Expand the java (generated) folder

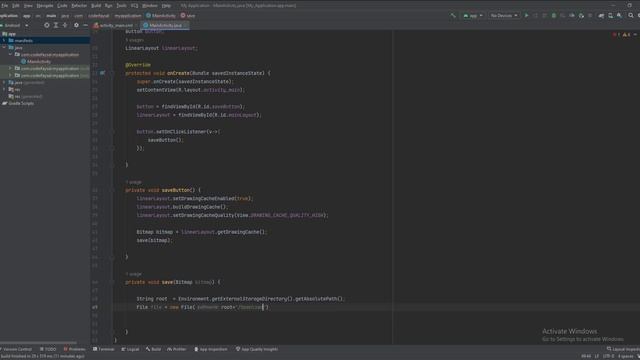point(4,82)
